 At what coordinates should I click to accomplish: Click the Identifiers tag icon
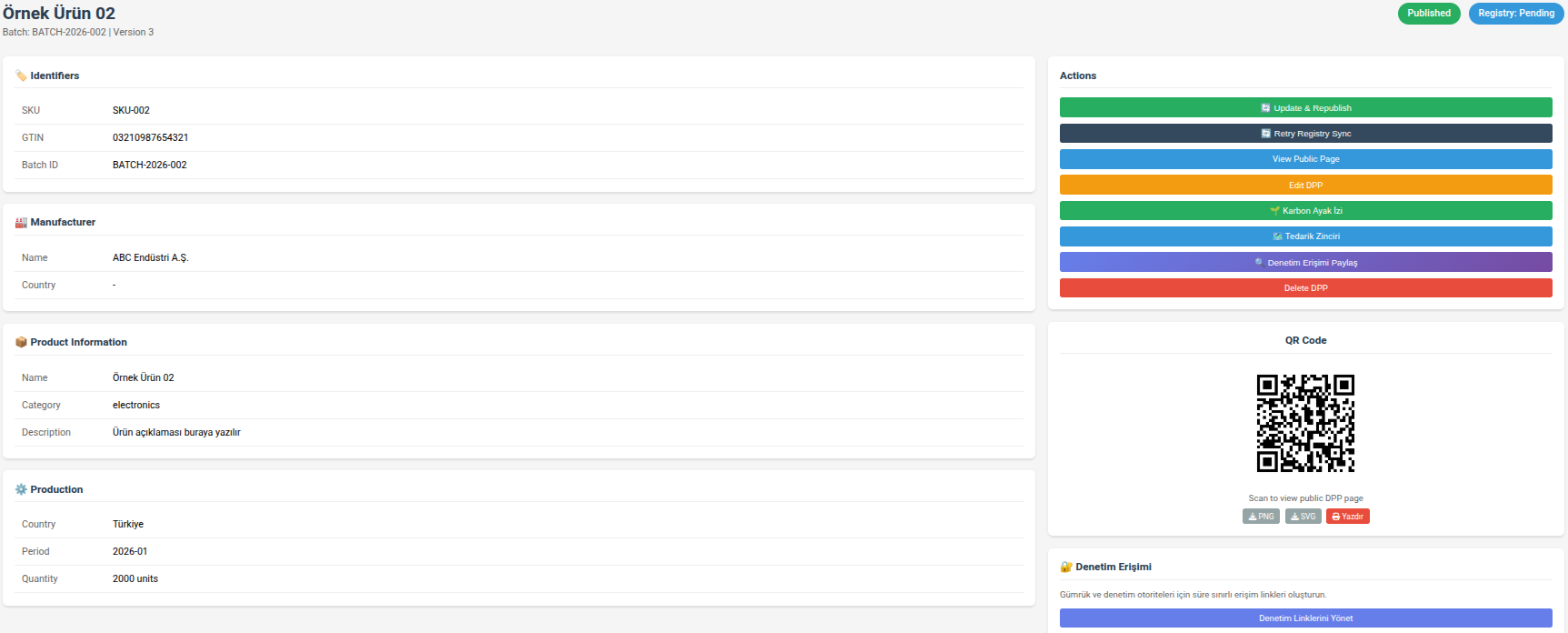click(21, 75)
